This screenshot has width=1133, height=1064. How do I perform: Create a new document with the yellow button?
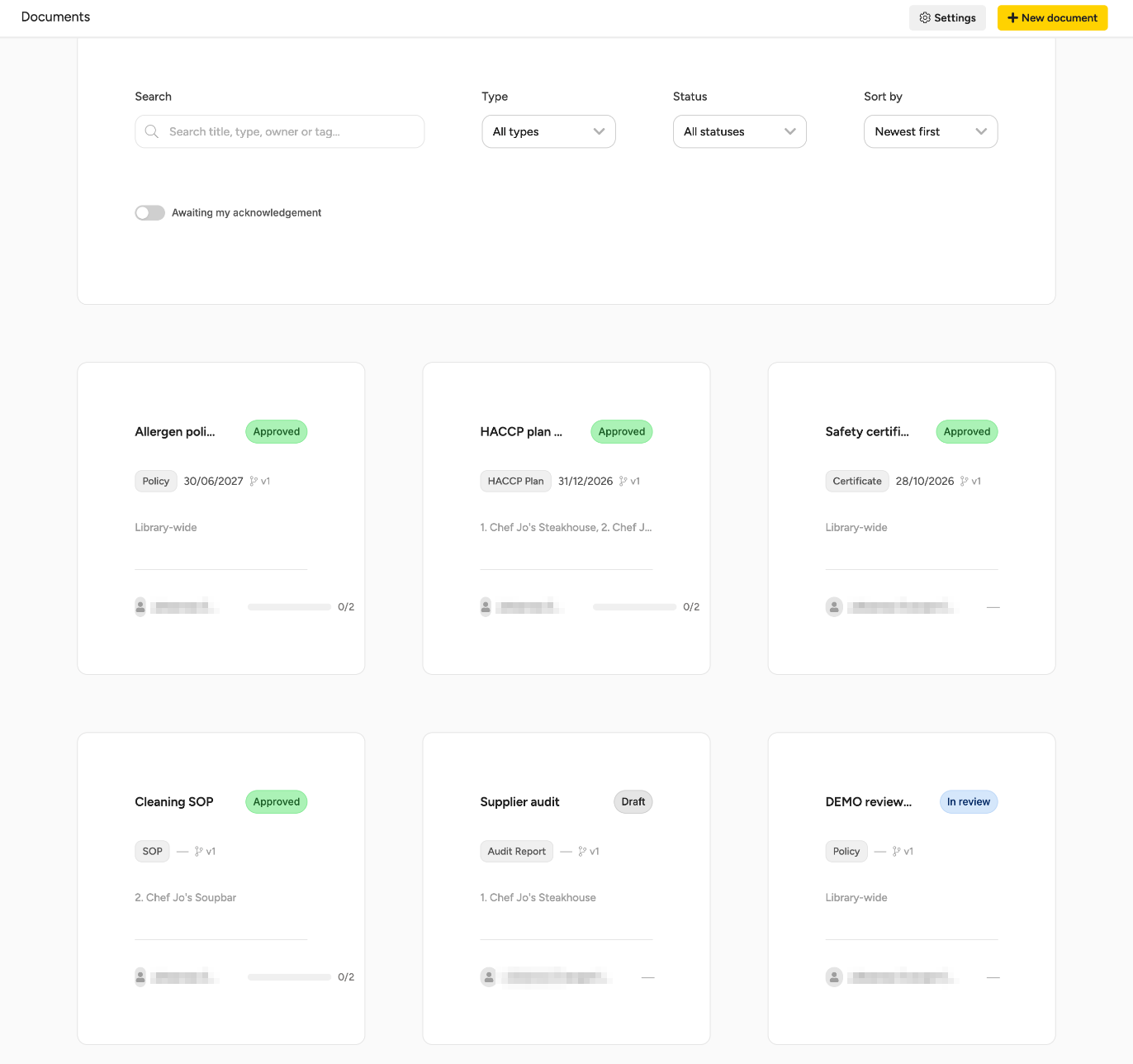(1052, 18)
